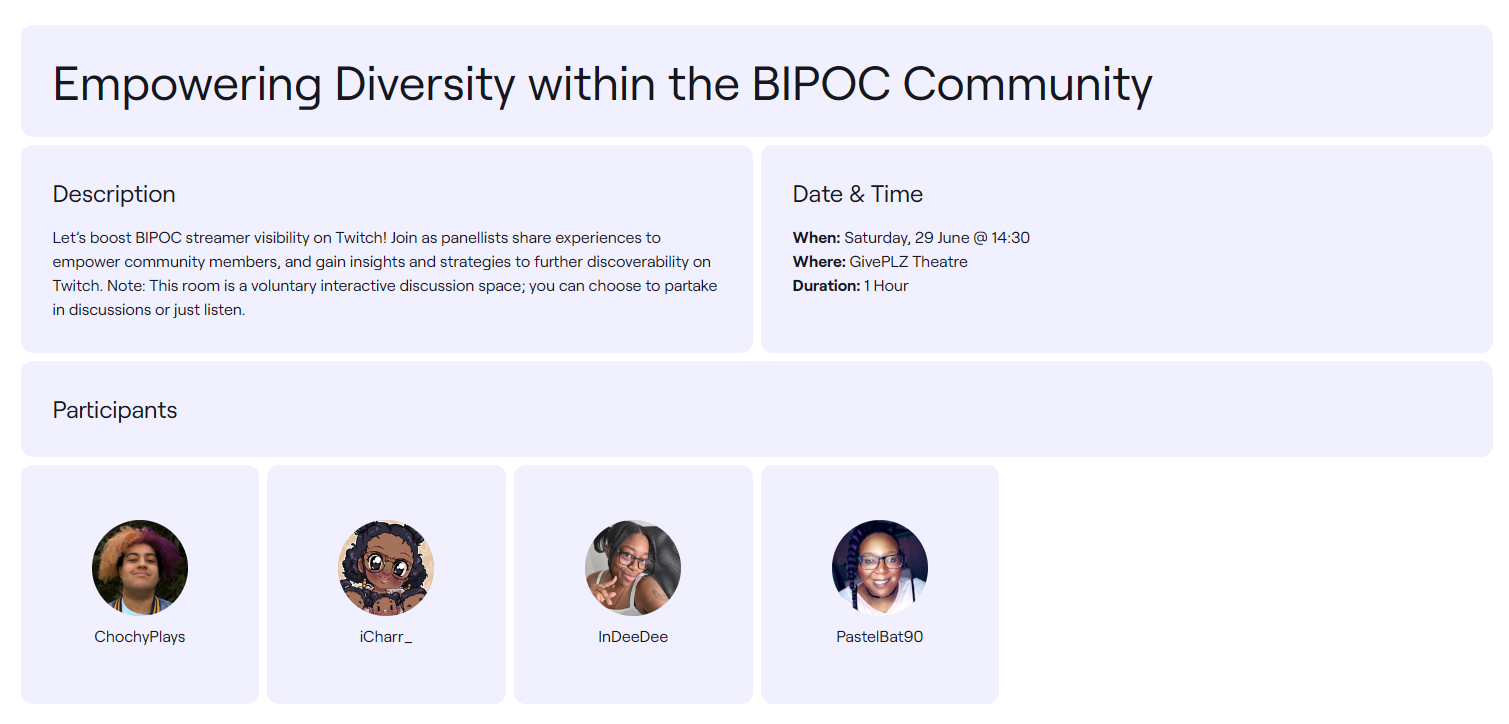Open the PastelBat90 name link
The image size is (1509, 724).
[880, 637]
